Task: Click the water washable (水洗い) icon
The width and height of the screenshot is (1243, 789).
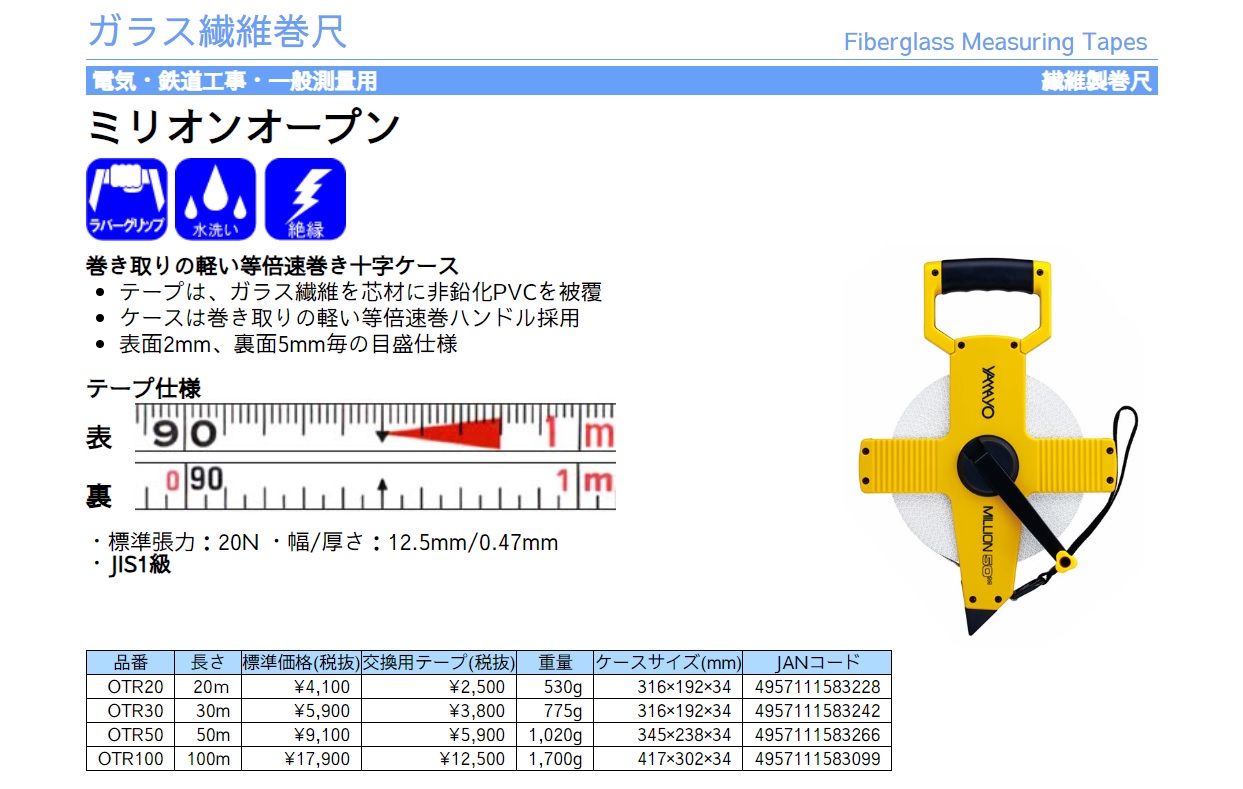Action: 216,198
